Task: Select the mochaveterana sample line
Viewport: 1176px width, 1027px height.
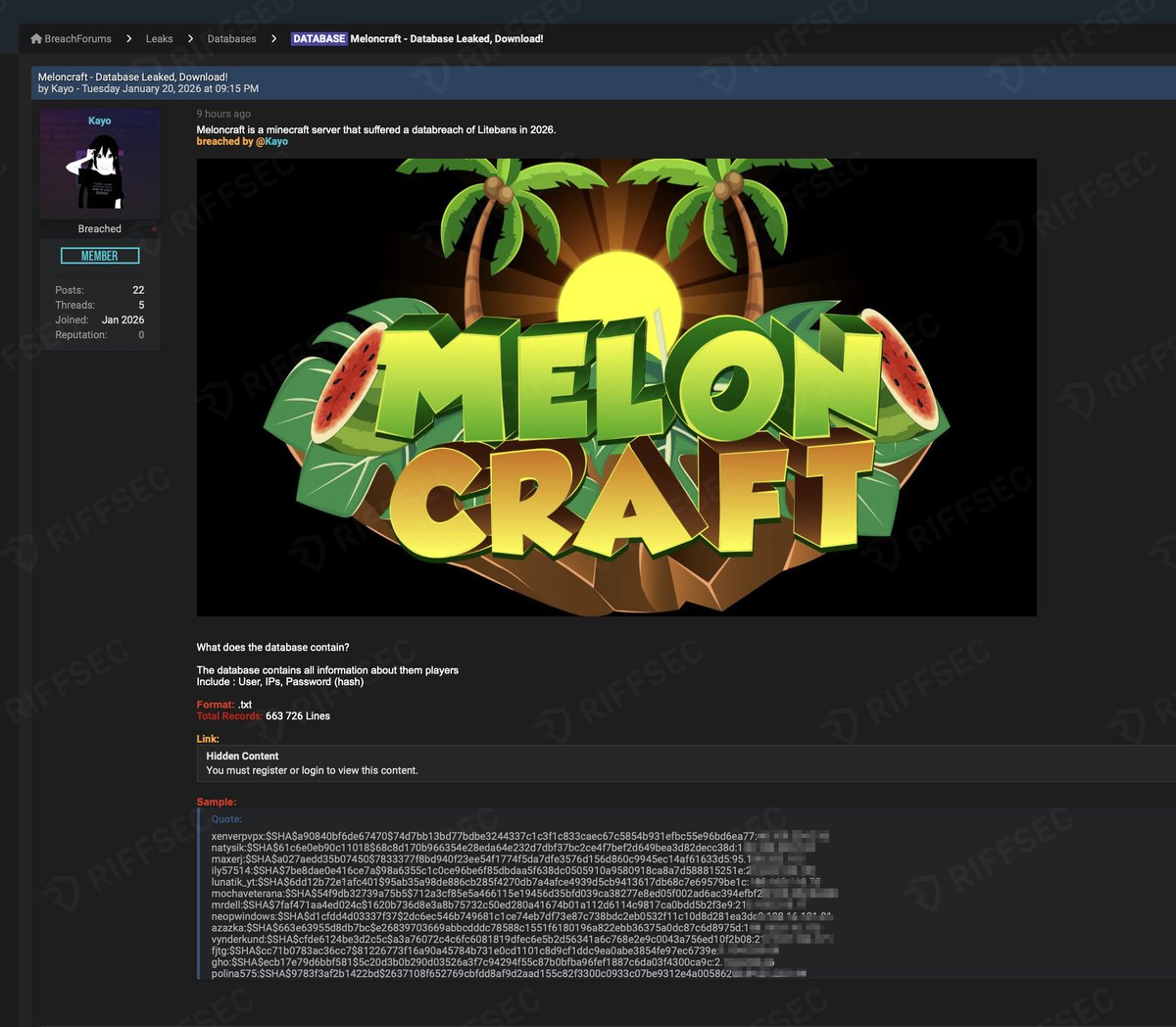Action: point(524,894)
